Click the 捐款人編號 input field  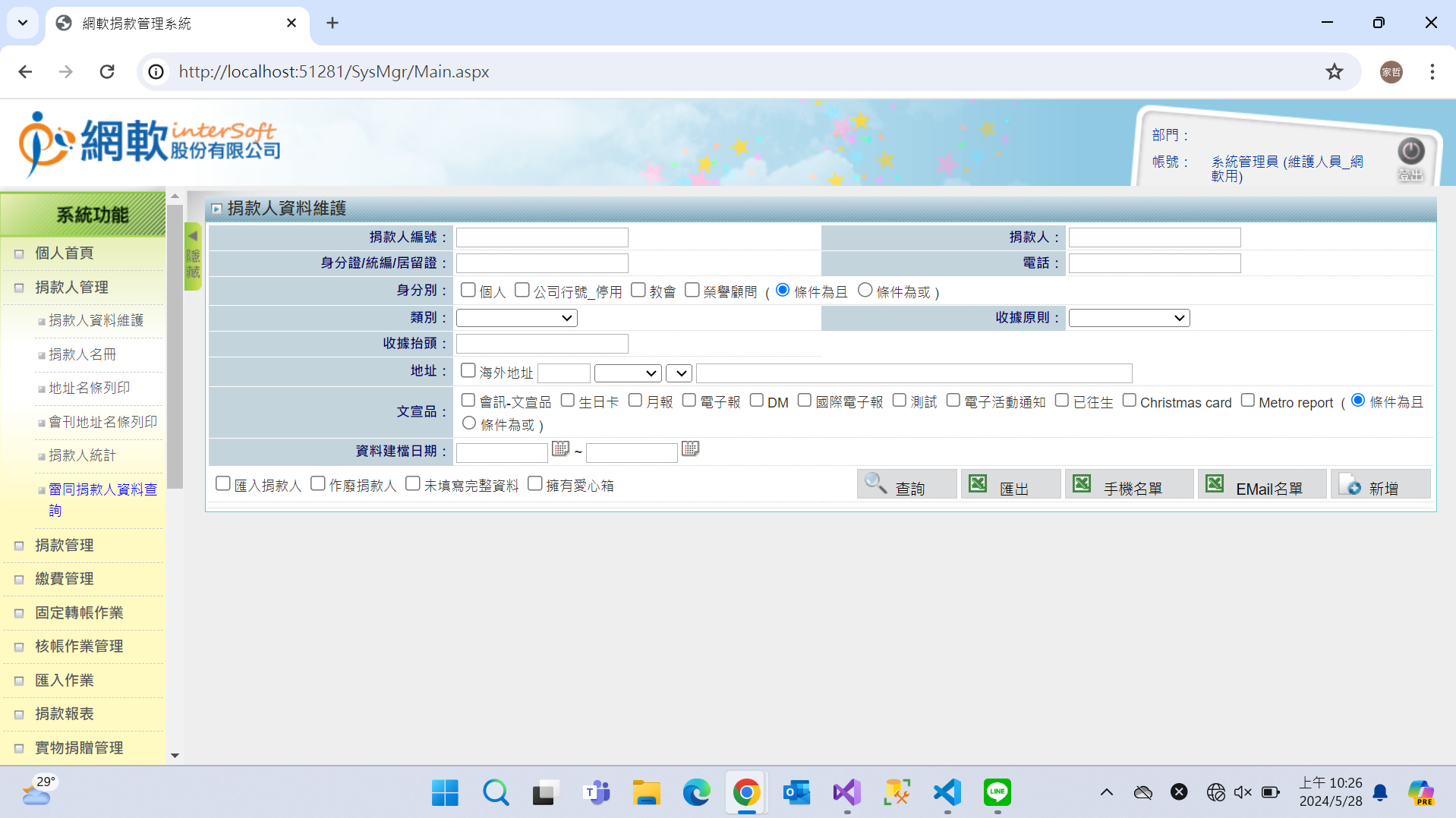pos(542,238)
